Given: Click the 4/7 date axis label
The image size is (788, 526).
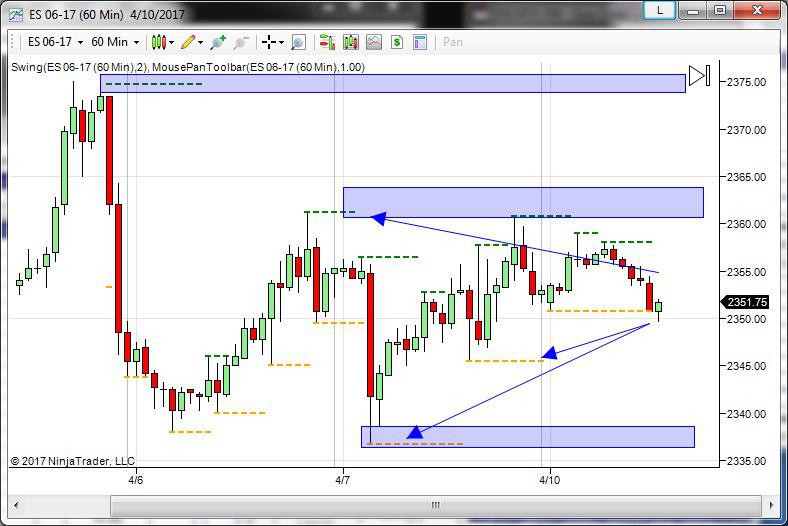Looking at the screenshot, I should coord(343,480).
